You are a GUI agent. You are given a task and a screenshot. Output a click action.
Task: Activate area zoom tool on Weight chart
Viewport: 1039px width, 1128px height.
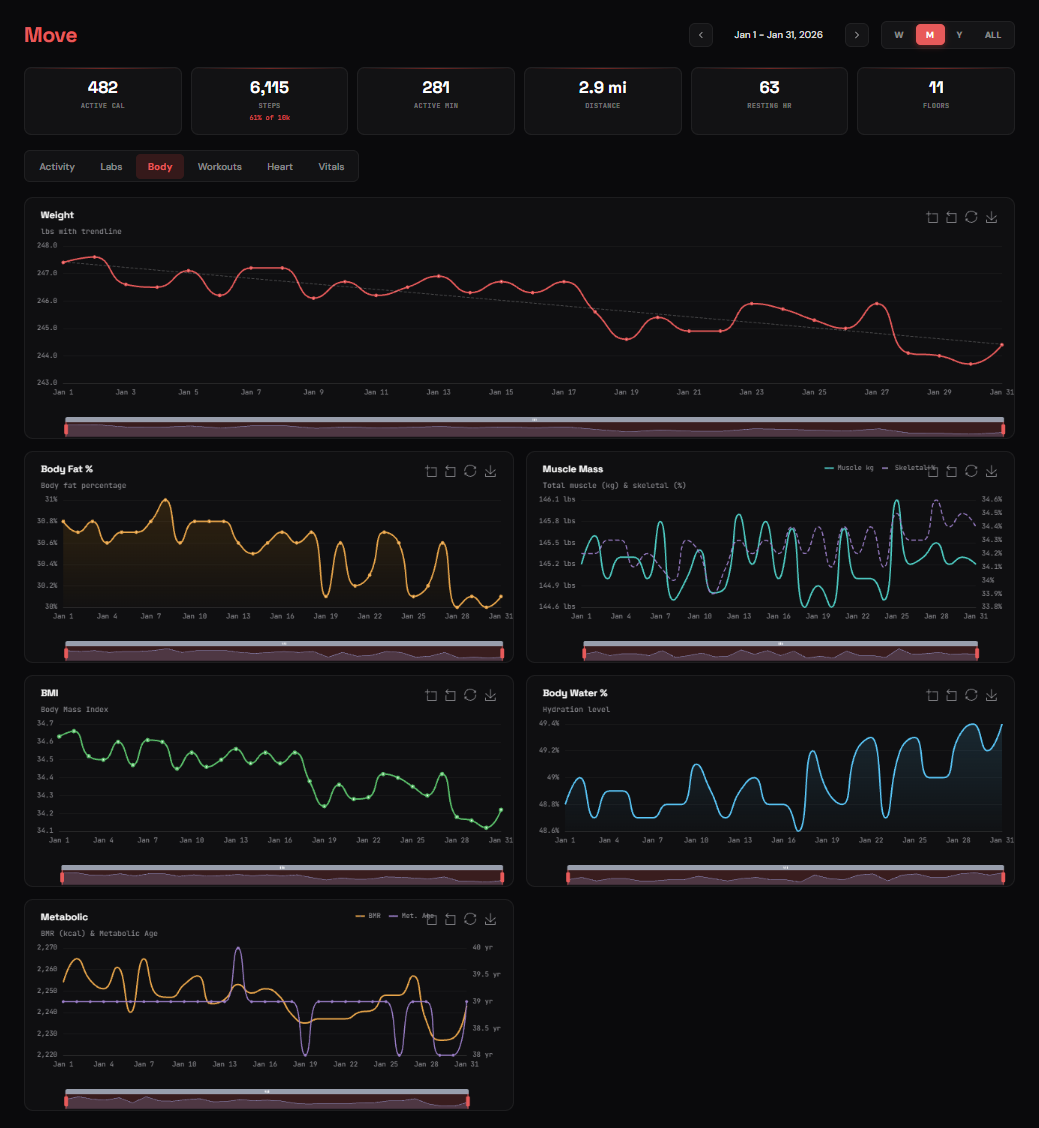coord(932,217)
